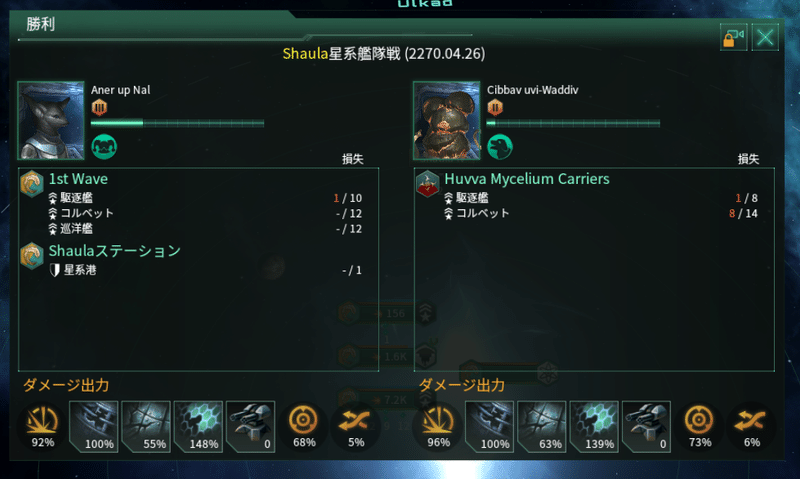The image size is (800, 479).
Task: Click left shield damage icon showing 148%
Action: pyautogui.click(x=198, y=427)
